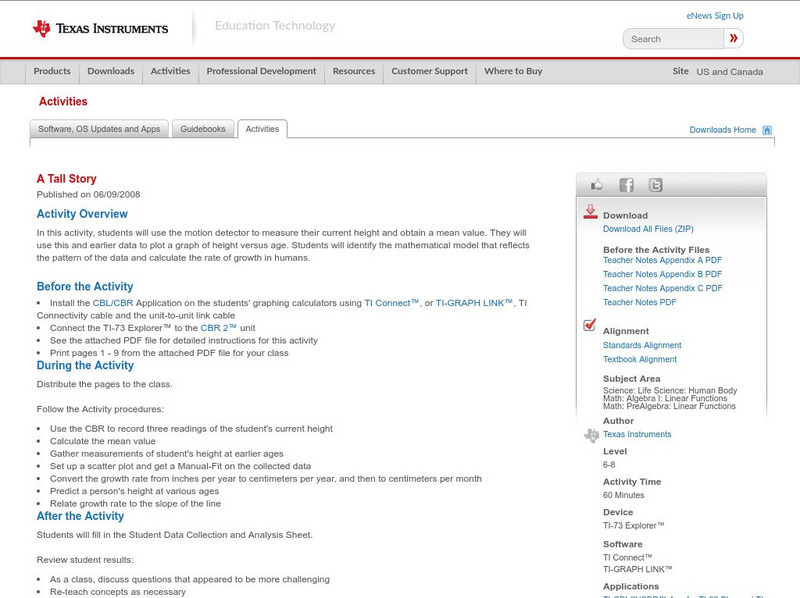Click the Alignment checkmark icon

589,325
